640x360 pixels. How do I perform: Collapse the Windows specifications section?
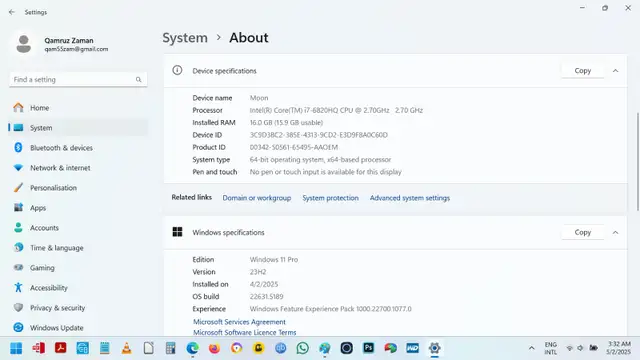(x=615, y=233)
